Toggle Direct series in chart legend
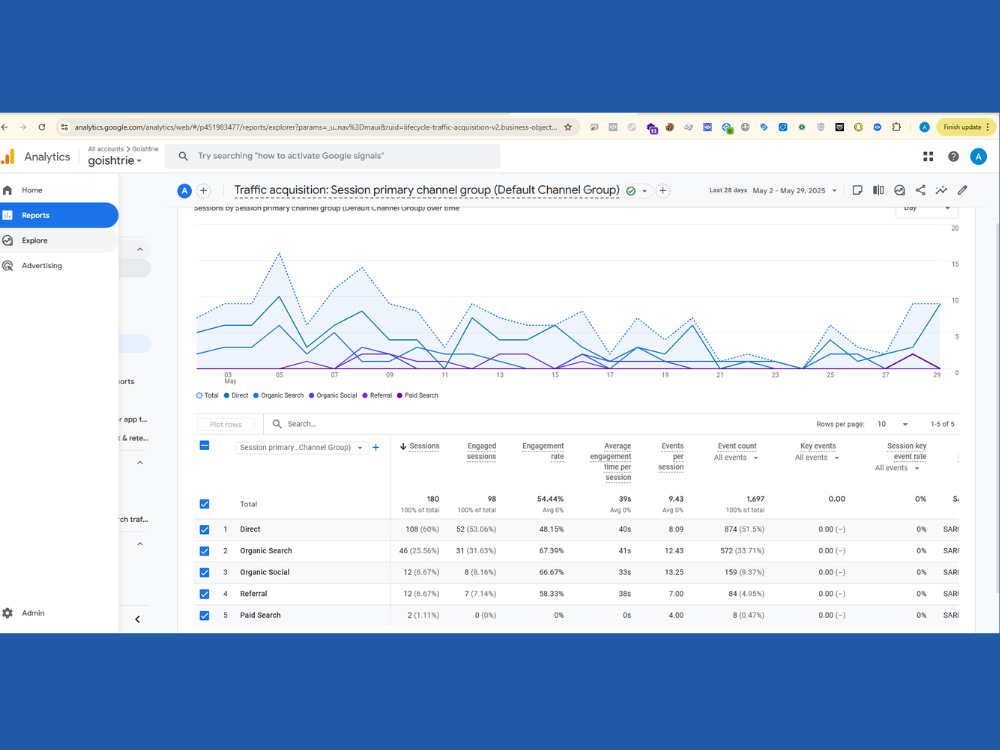Viewport: 1000px width, 750px height. click(235, 395)
